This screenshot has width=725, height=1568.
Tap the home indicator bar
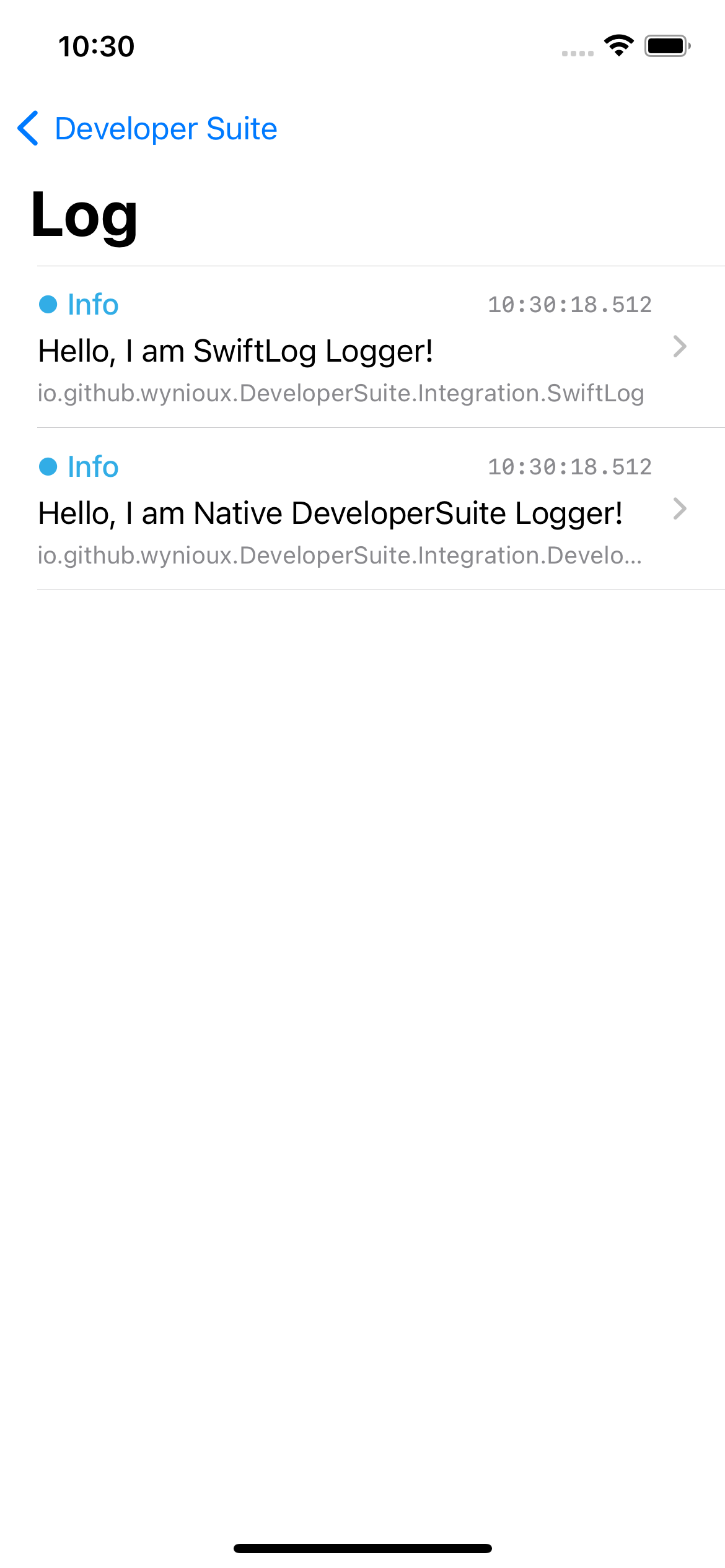point(362,1548)
